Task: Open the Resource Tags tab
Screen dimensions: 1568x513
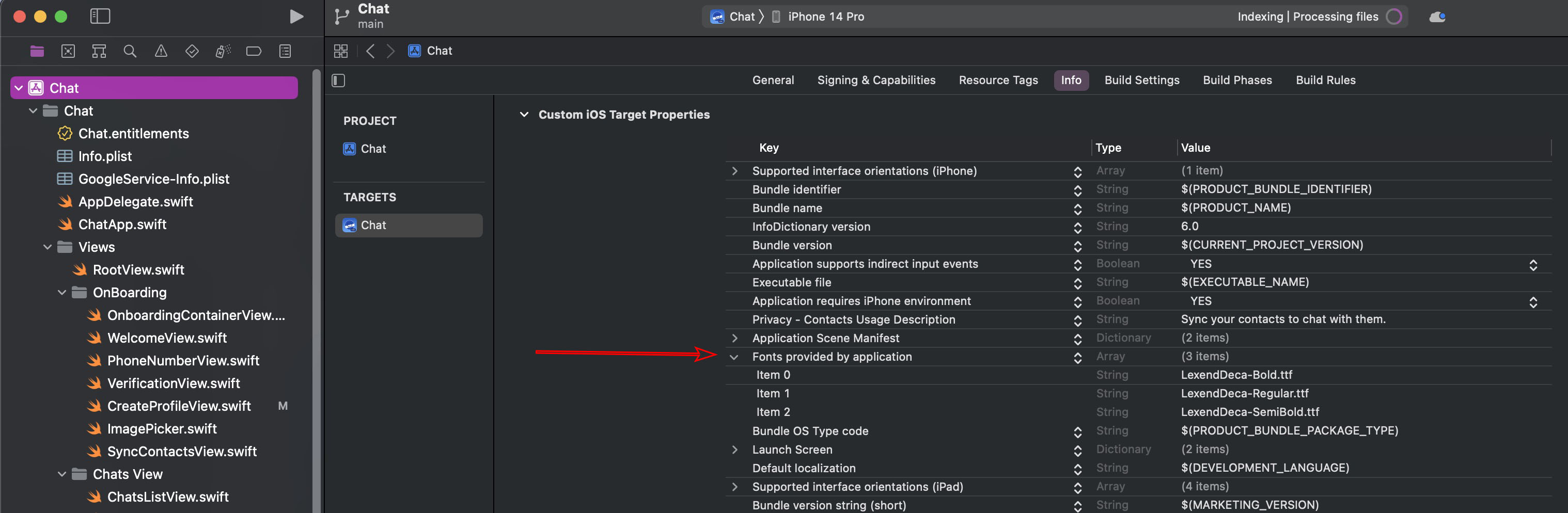Action: (x=998, y=81)
